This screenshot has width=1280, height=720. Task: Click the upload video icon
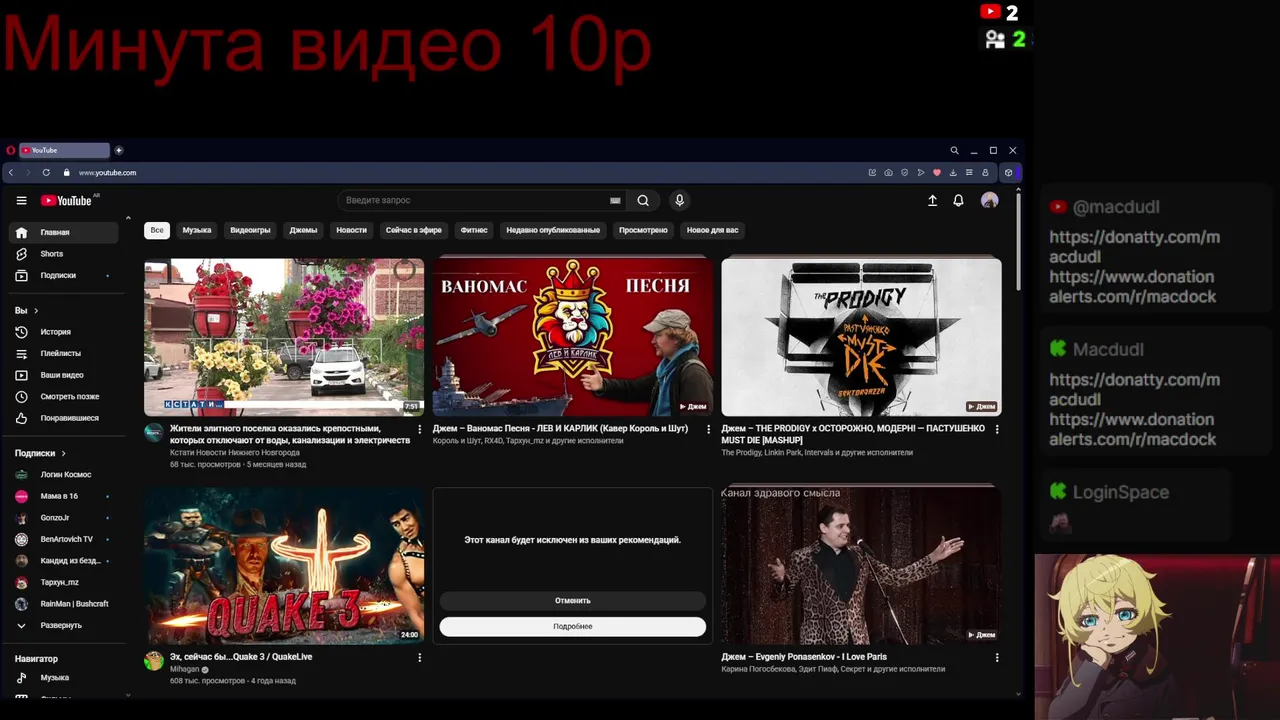(932, 200)
